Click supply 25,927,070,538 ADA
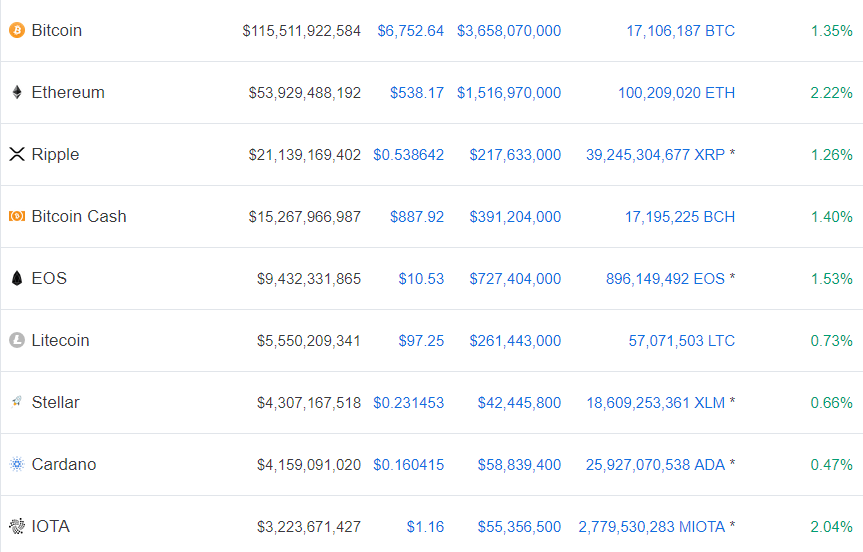The height and width of the screenshot is (552, 863). tap(656, 465)
